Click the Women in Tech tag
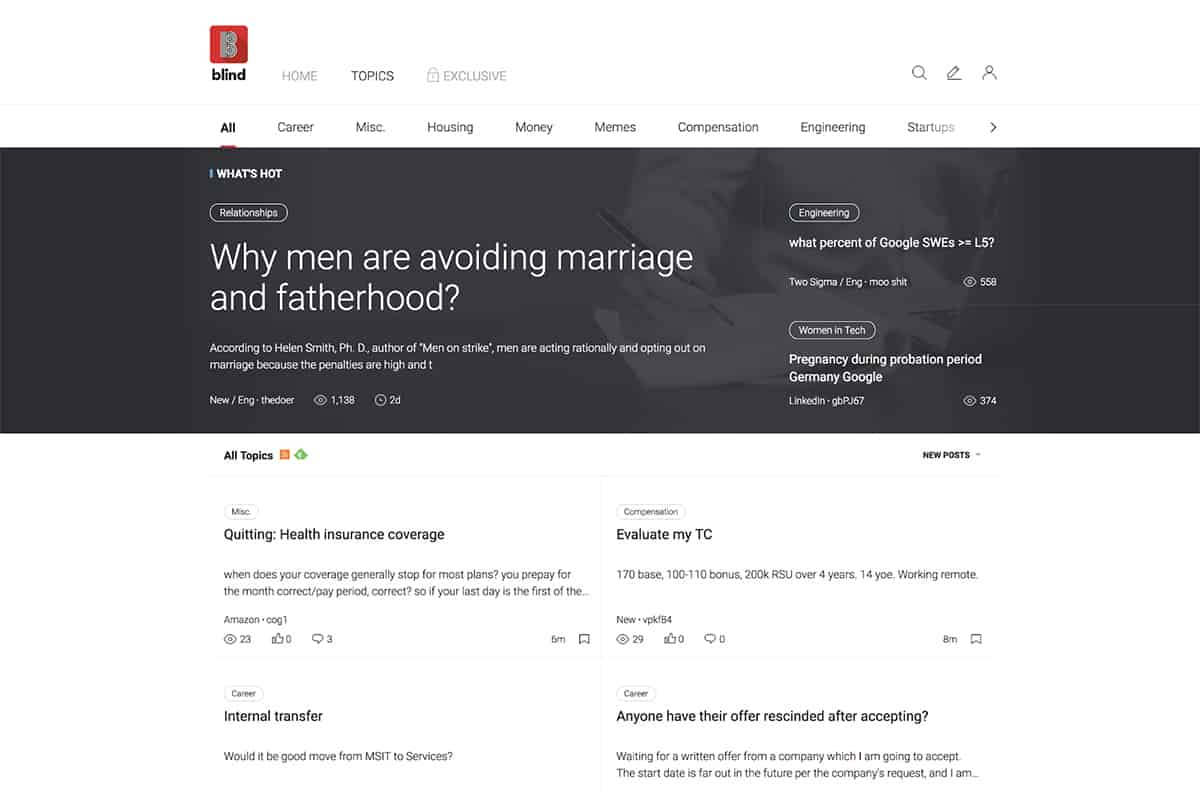Screen dimensions: 1200x792 click(832, 330)
